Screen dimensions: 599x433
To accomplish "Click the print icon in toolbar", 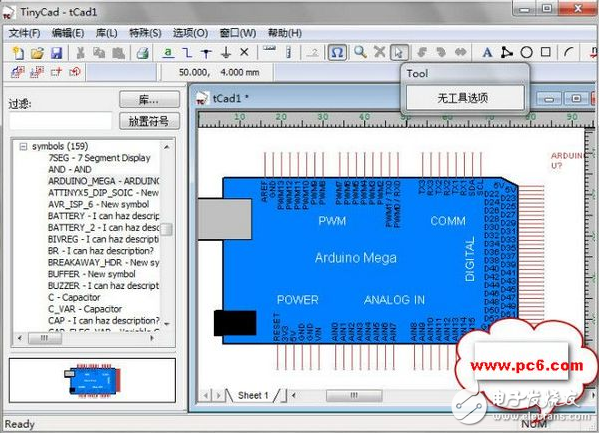I will [x=142, y=53].
